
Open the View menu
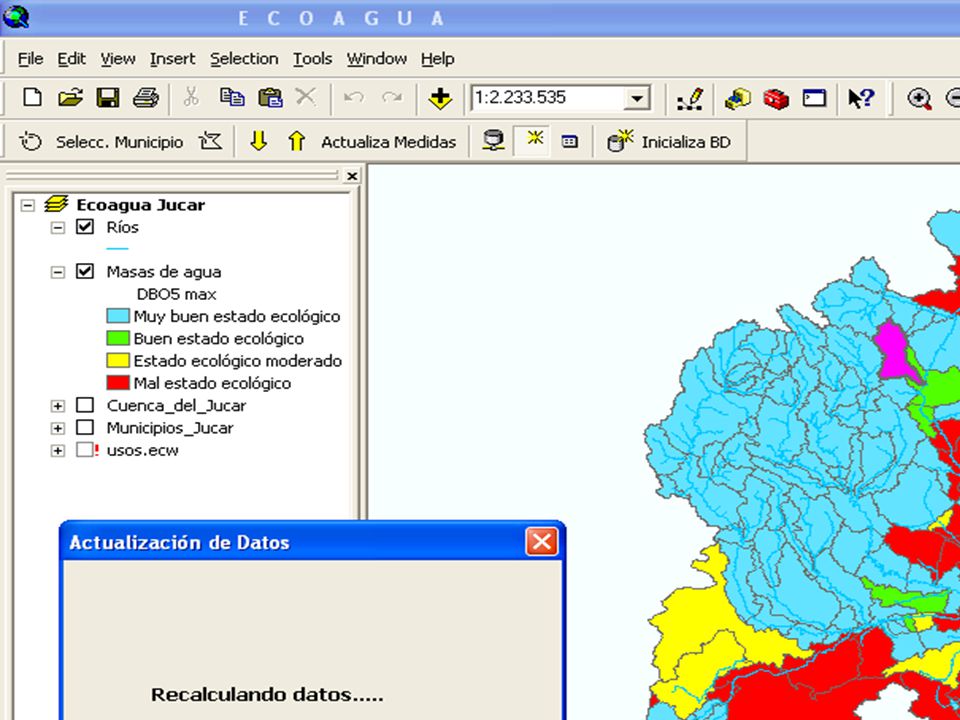click(118, 59)
